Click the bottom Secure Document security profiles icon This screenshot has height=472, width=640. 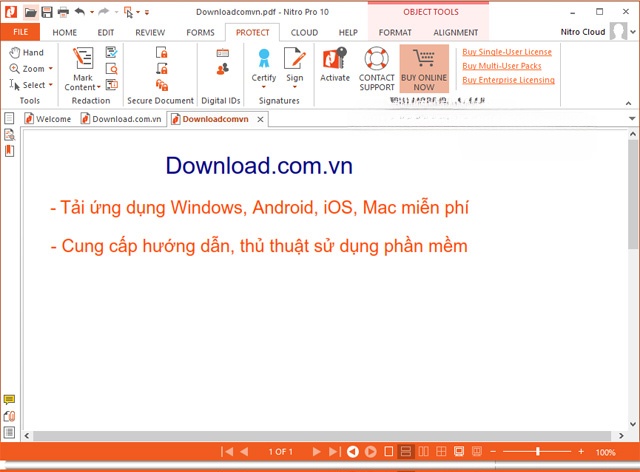tap(162, 85)
